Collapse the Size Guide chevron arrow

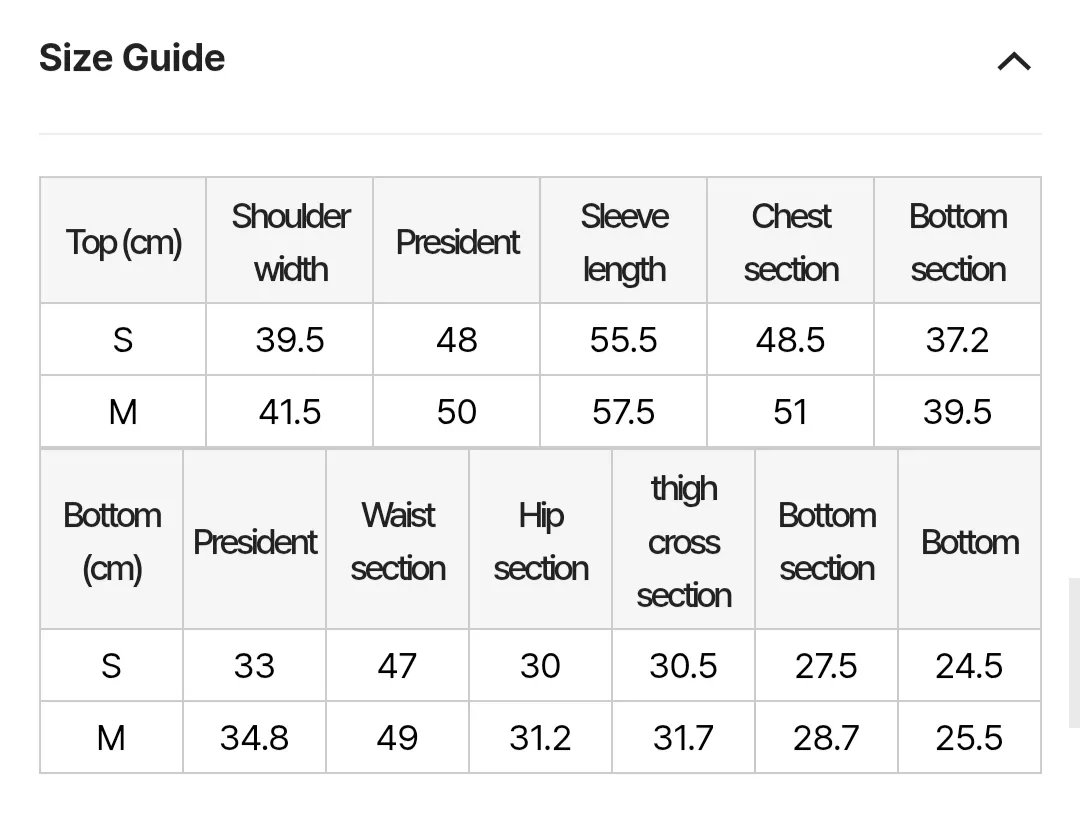(1013, 62)
